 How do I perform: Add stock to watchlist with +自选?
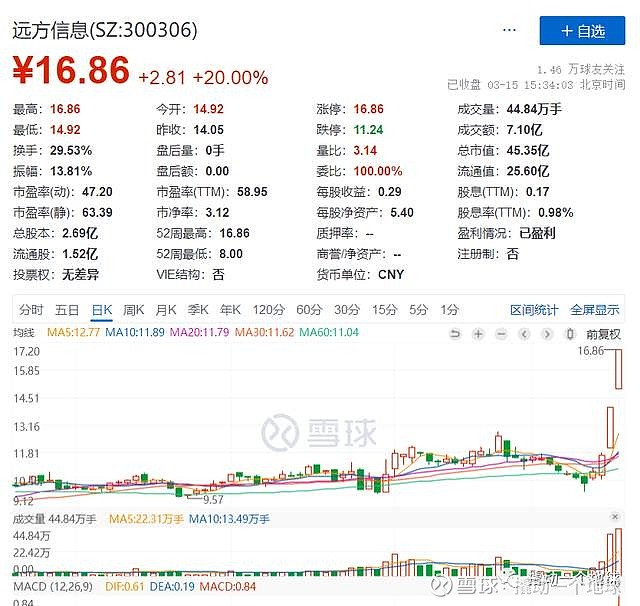[582, 31]
